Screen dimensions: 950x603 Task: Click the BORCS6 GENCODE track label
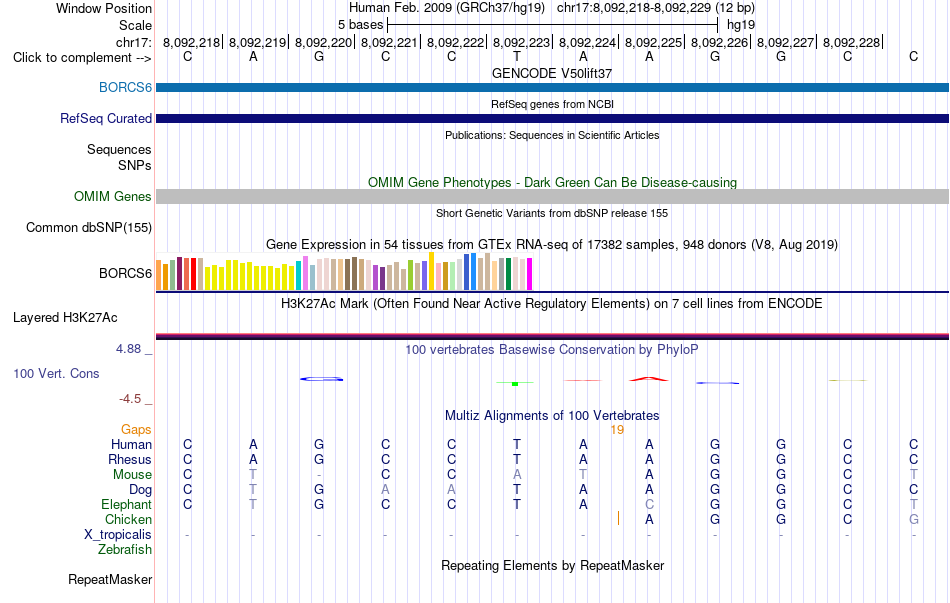coord(125,87)
